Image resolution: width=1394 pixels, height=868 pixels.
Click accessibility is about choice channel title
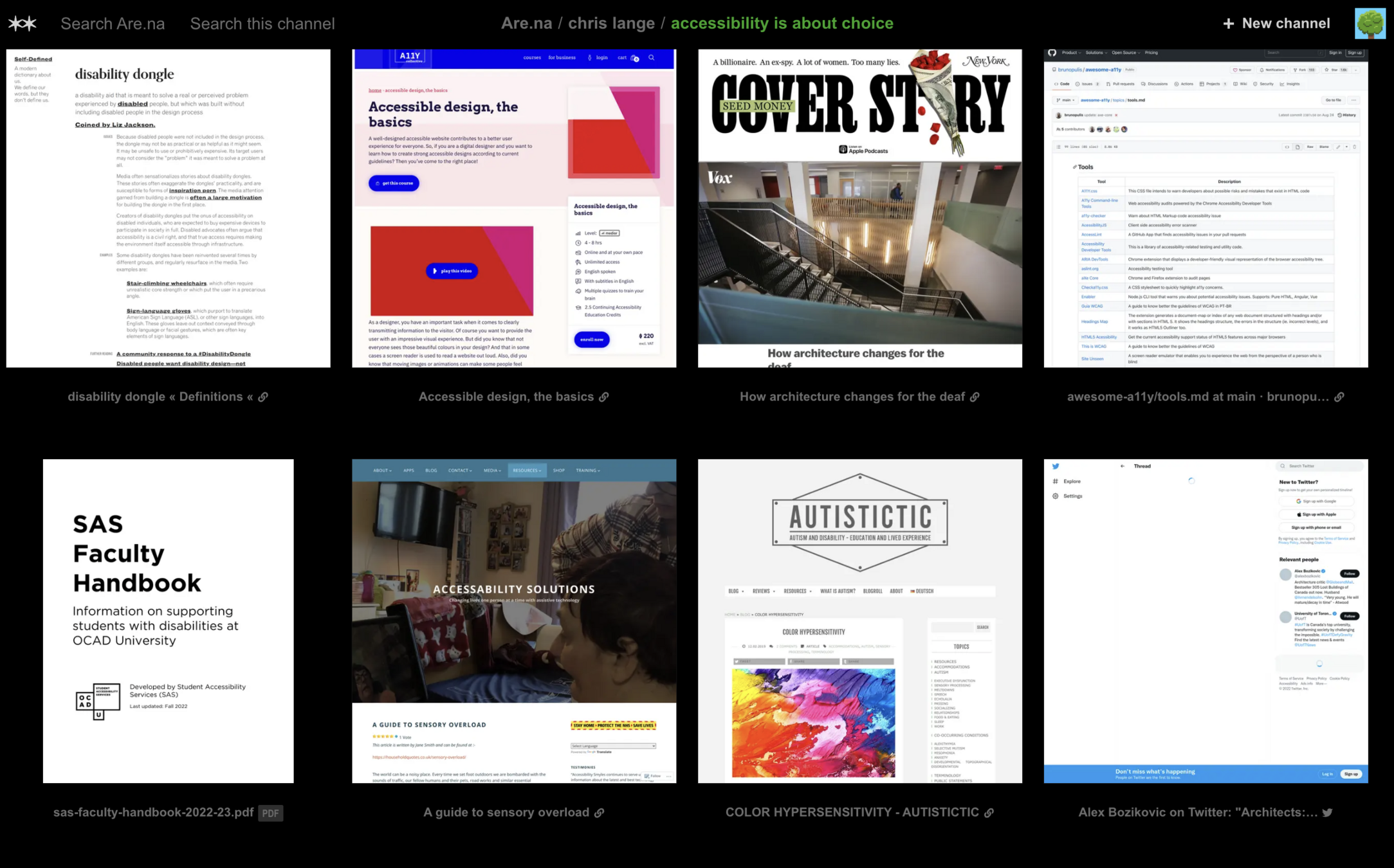point(782,24)
